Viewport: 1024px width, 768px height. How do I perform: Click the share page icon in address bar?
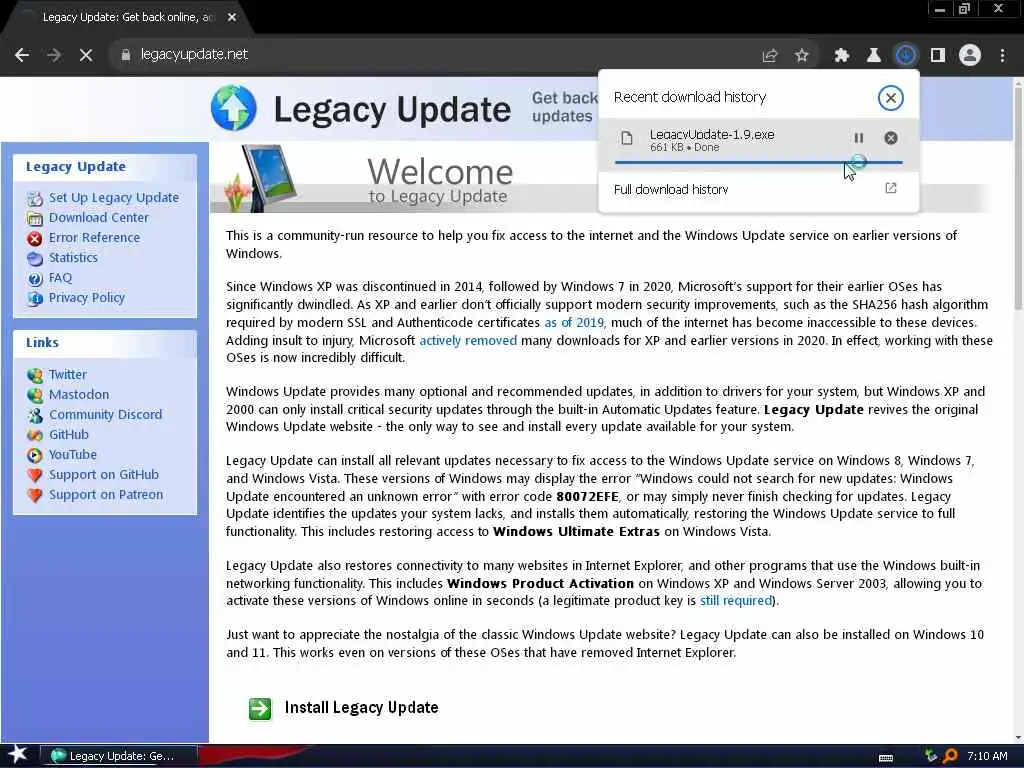pos(770,56)
